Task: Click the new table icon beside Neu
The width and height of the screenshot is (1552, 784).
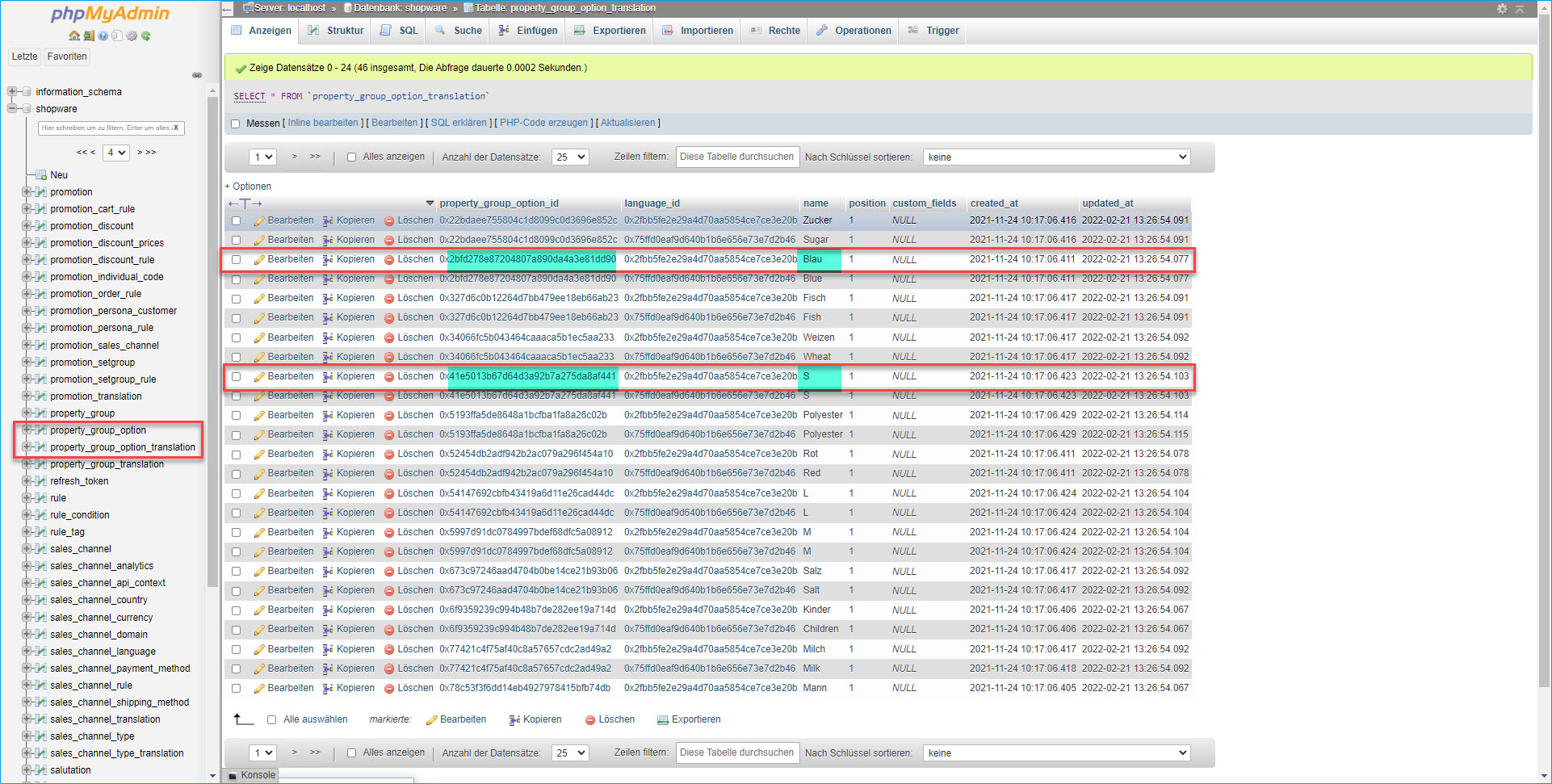Action: pos(41,175)
